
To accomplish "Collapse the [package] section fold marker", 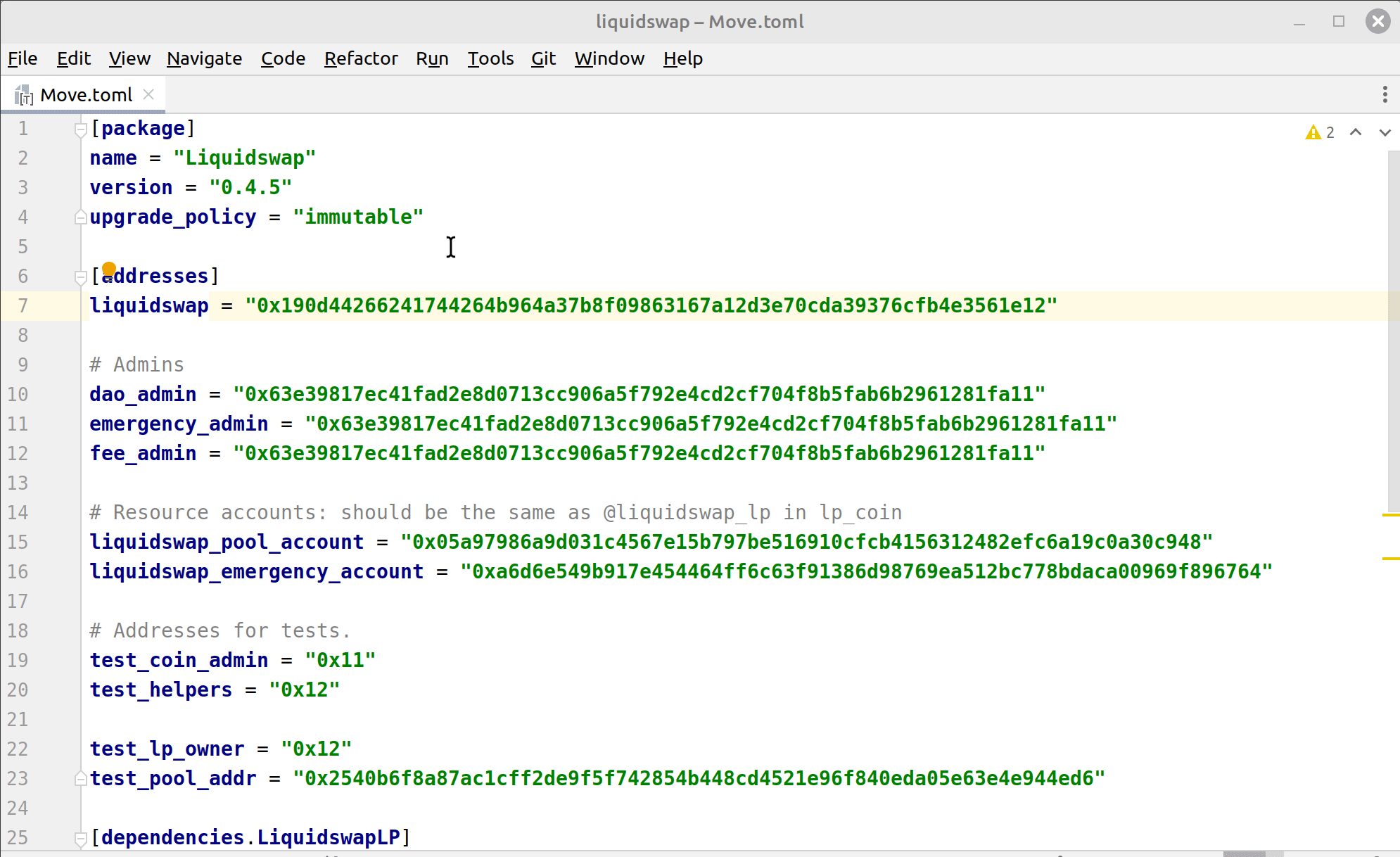I will click(x=80, y=129).
